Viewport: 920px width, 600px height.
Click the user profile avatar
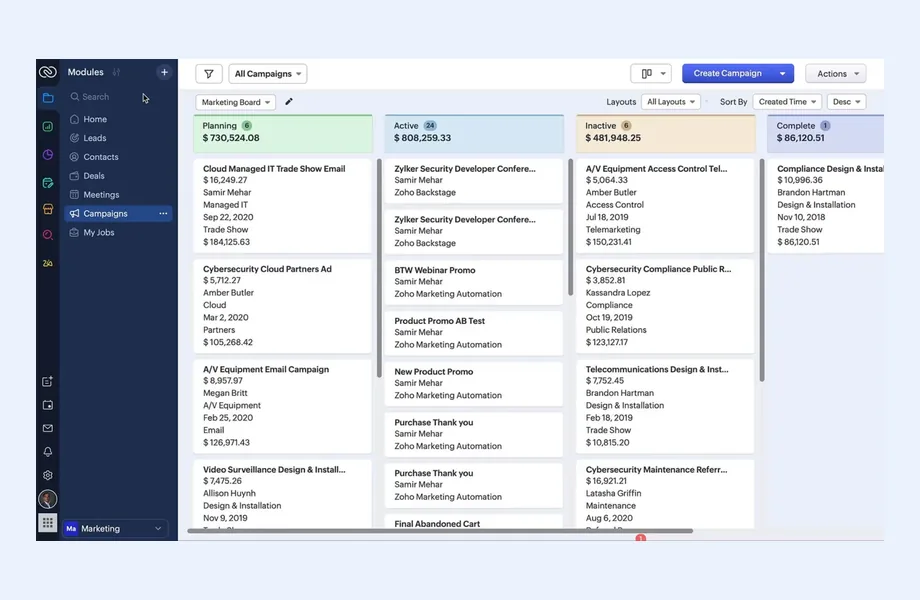[x=48, y=499]
